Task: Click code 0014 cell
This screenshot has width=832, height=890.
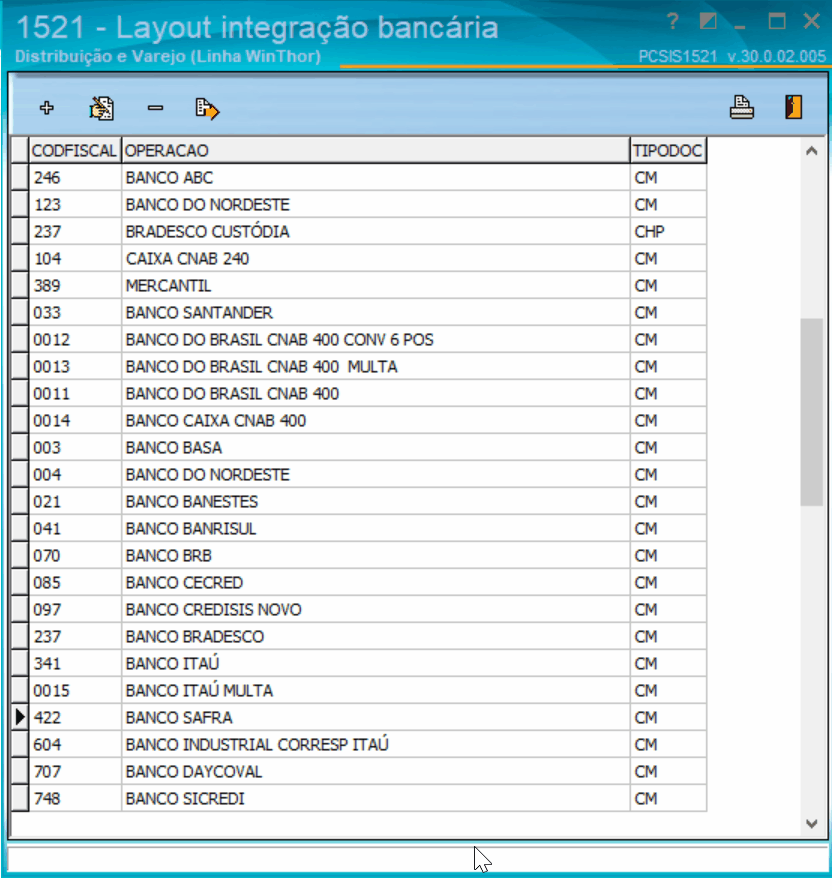Action: click(x=75, y=421)
